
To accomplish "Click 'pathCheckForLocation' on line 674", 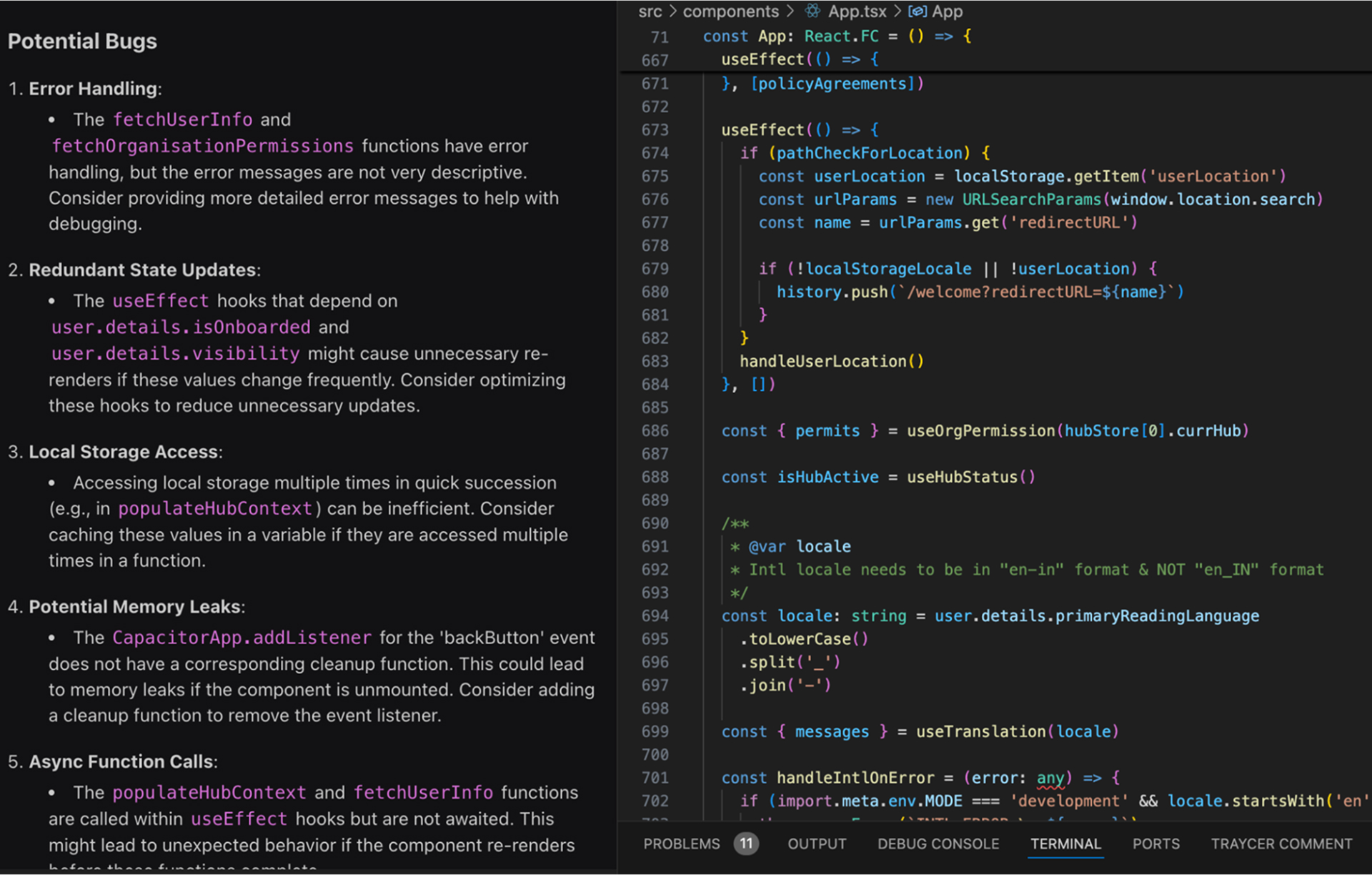I will (x=870, y=153).
